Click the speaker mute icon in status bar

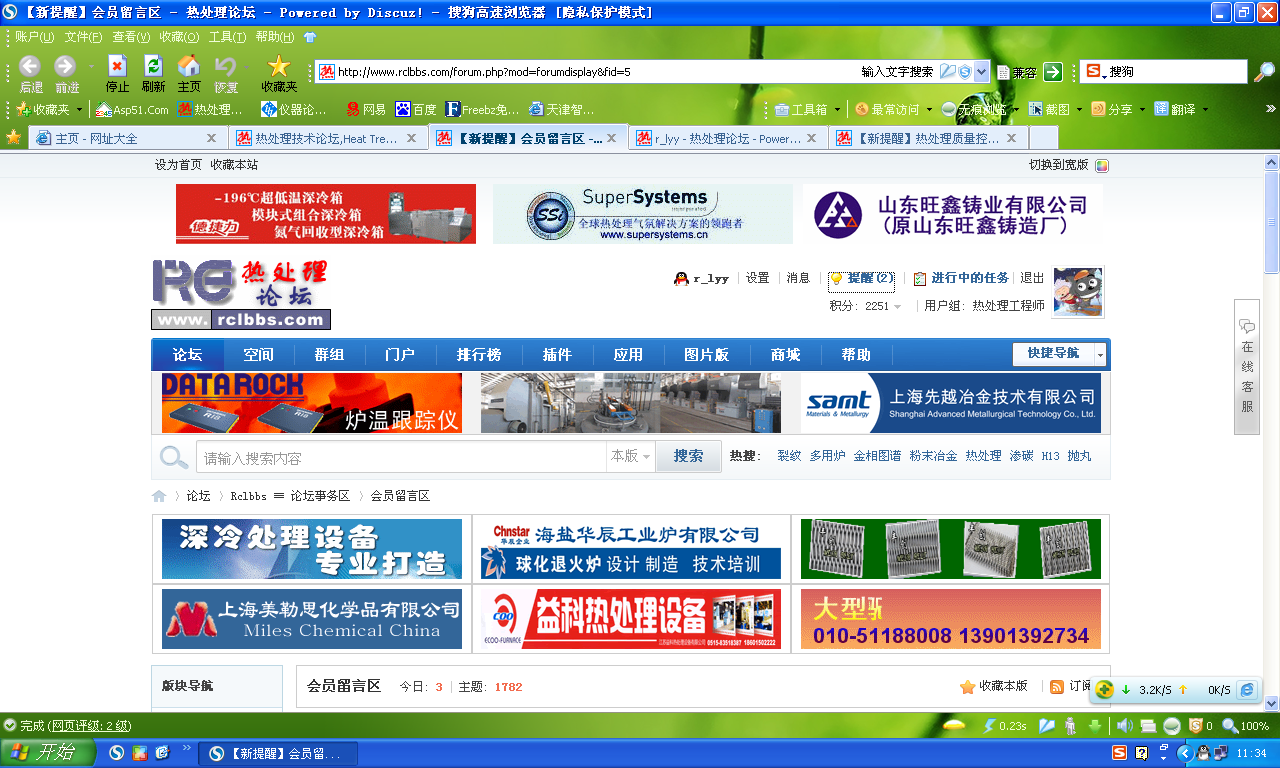click(1123, 726)
